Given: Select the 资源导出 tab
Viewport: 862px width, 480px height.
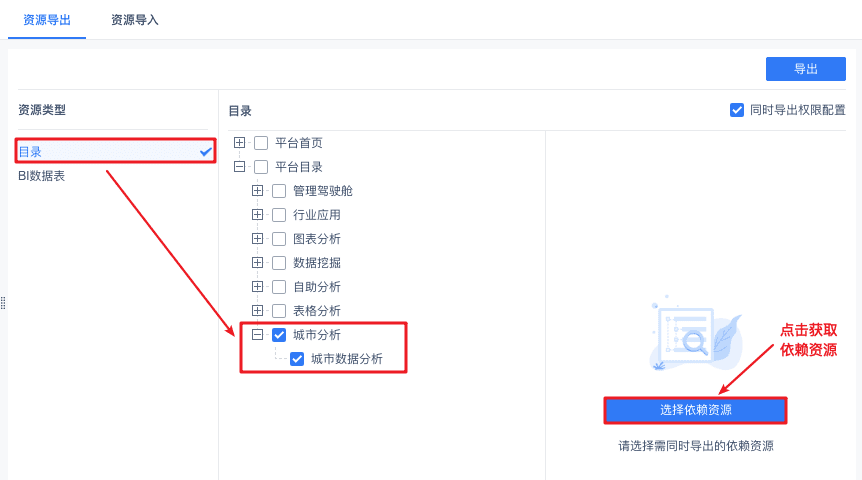Looking at the screenshot, I should click(47, 20).
